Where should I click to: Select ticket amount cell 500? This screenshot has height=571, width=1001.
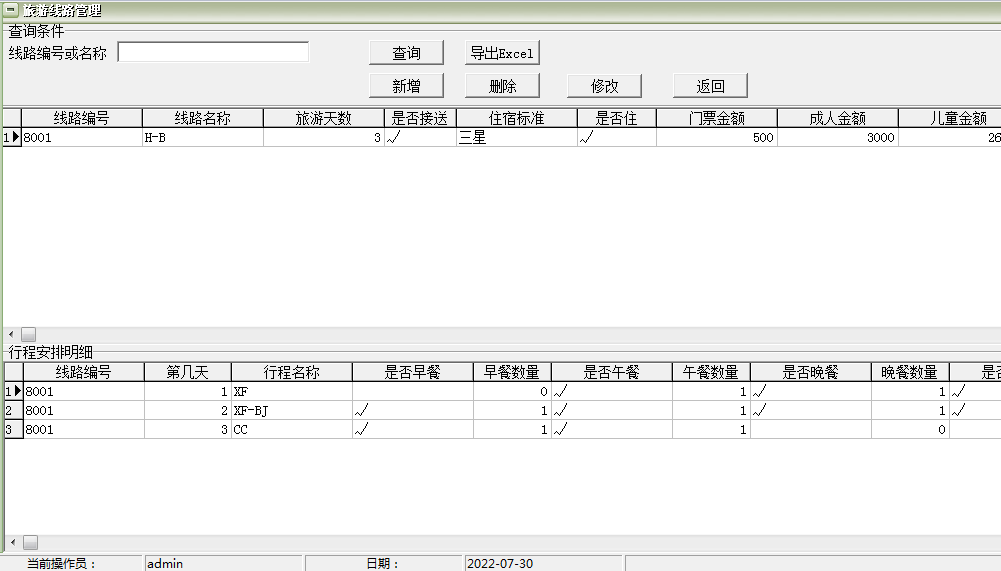(x=717, y=137)
